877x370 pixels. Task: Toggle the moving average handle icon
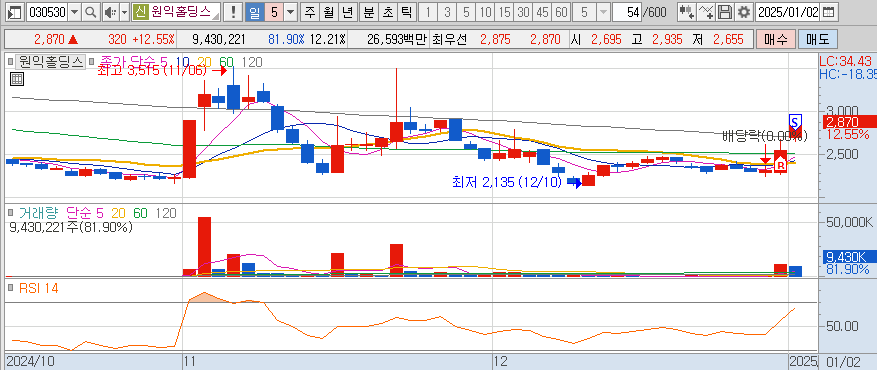92,60
